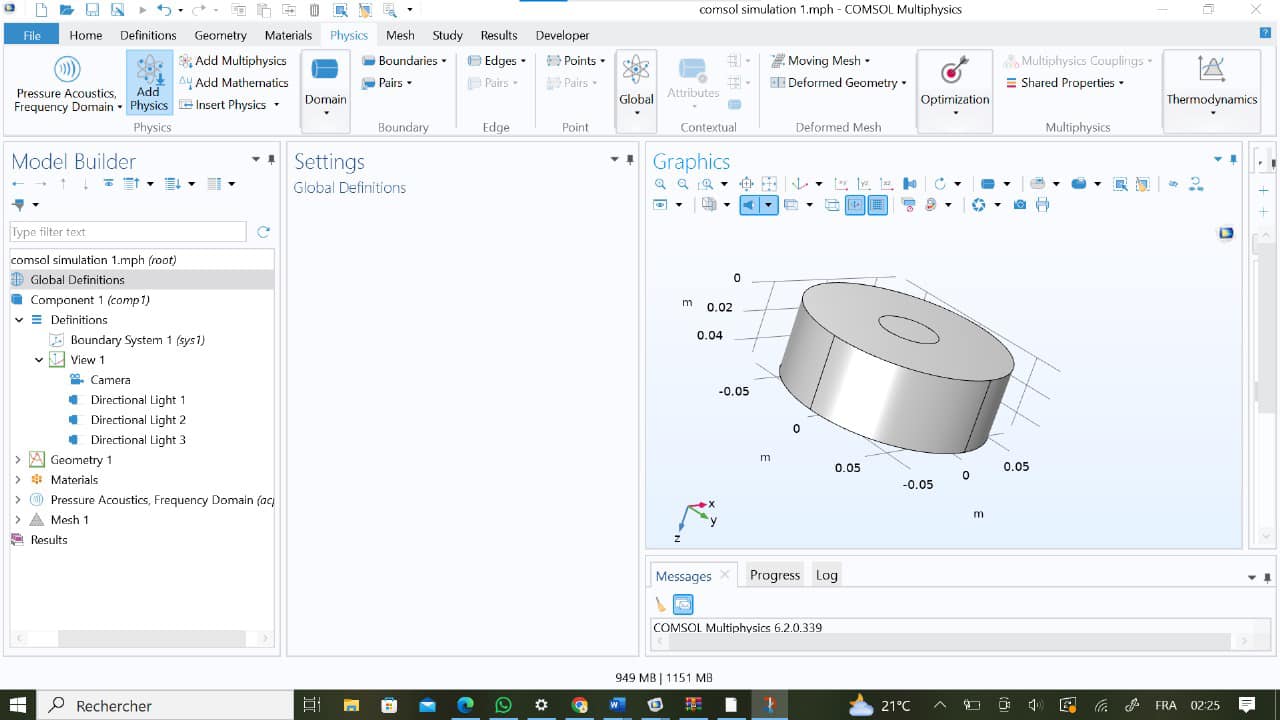1280x720 pixels.
Task: Click the Undo arrow in quick toolbar
Action: (x=164, y=10)
